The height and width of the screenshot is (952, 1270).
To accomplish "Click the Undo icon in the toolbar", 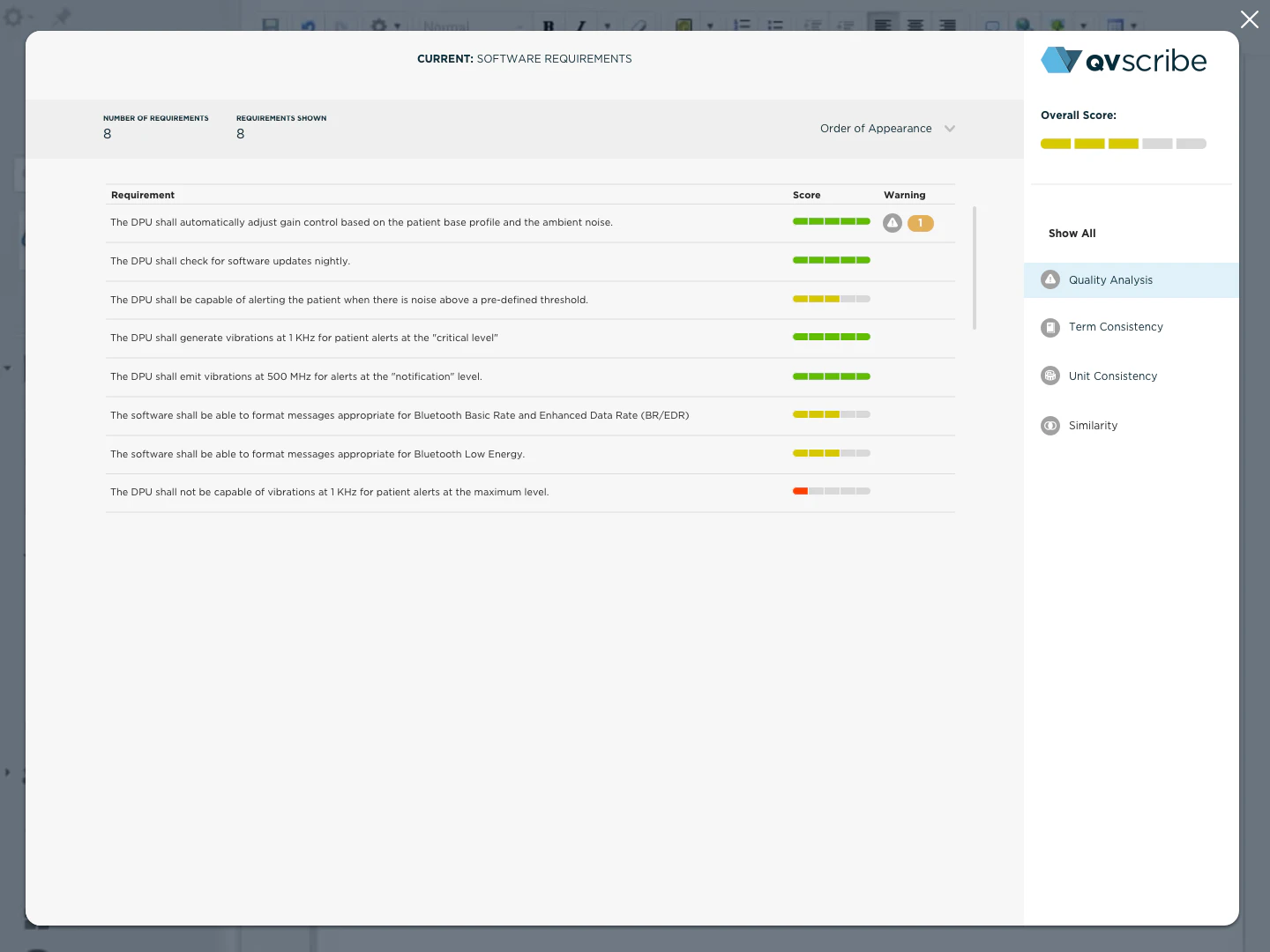I will pos(307,26).
